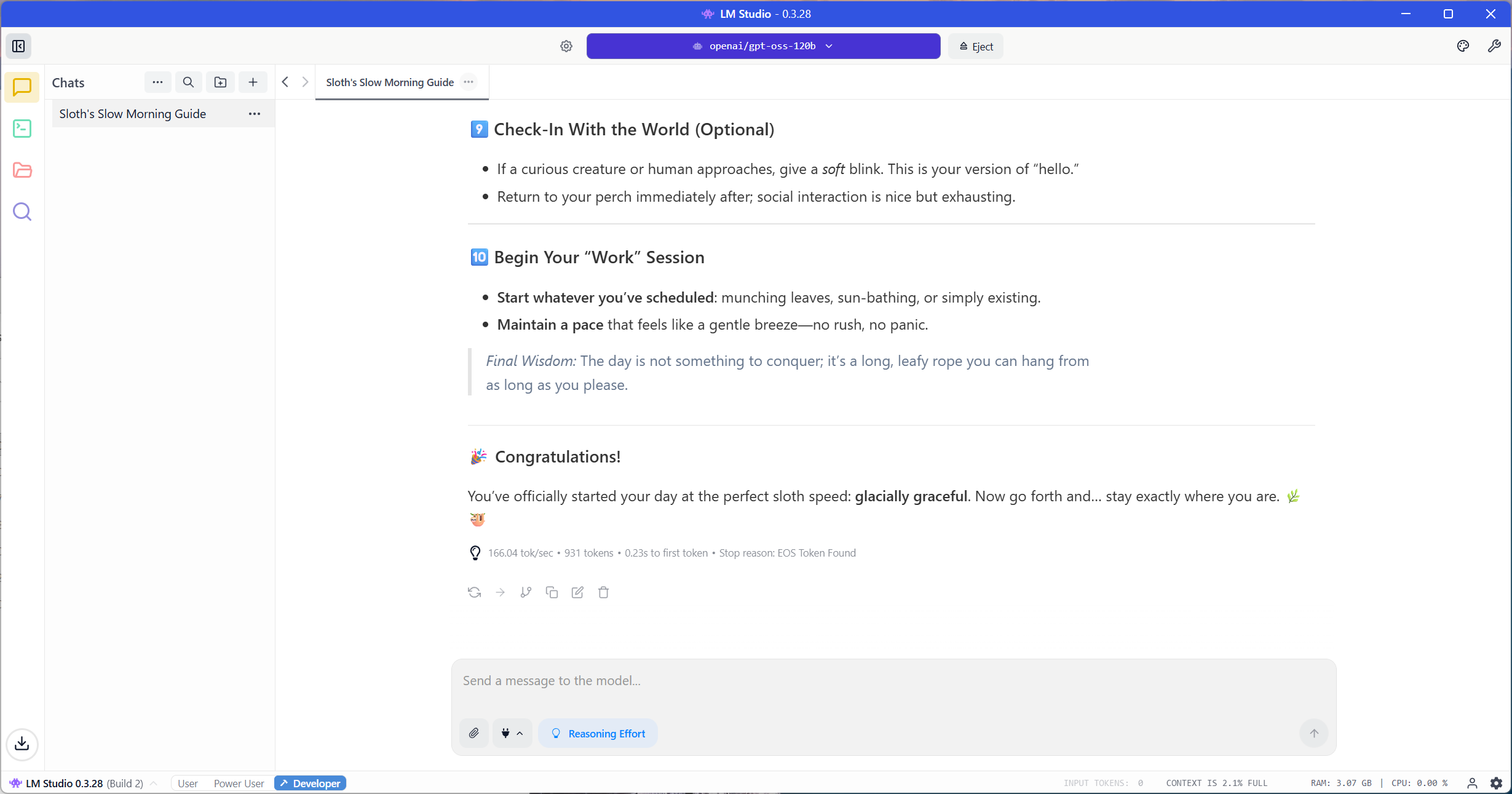Expand the LM Studio version chevron

[x=154, y=783]
